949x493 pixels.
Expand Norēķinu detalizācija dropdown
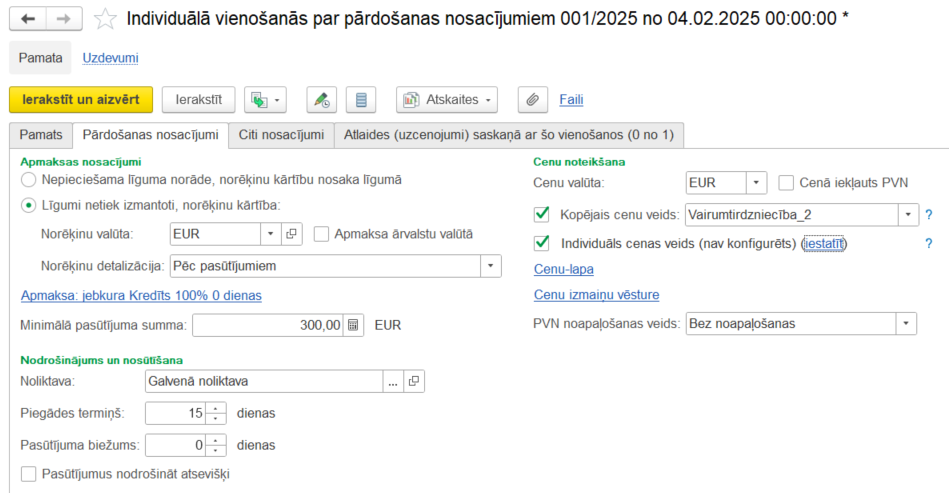pos(491,266)
